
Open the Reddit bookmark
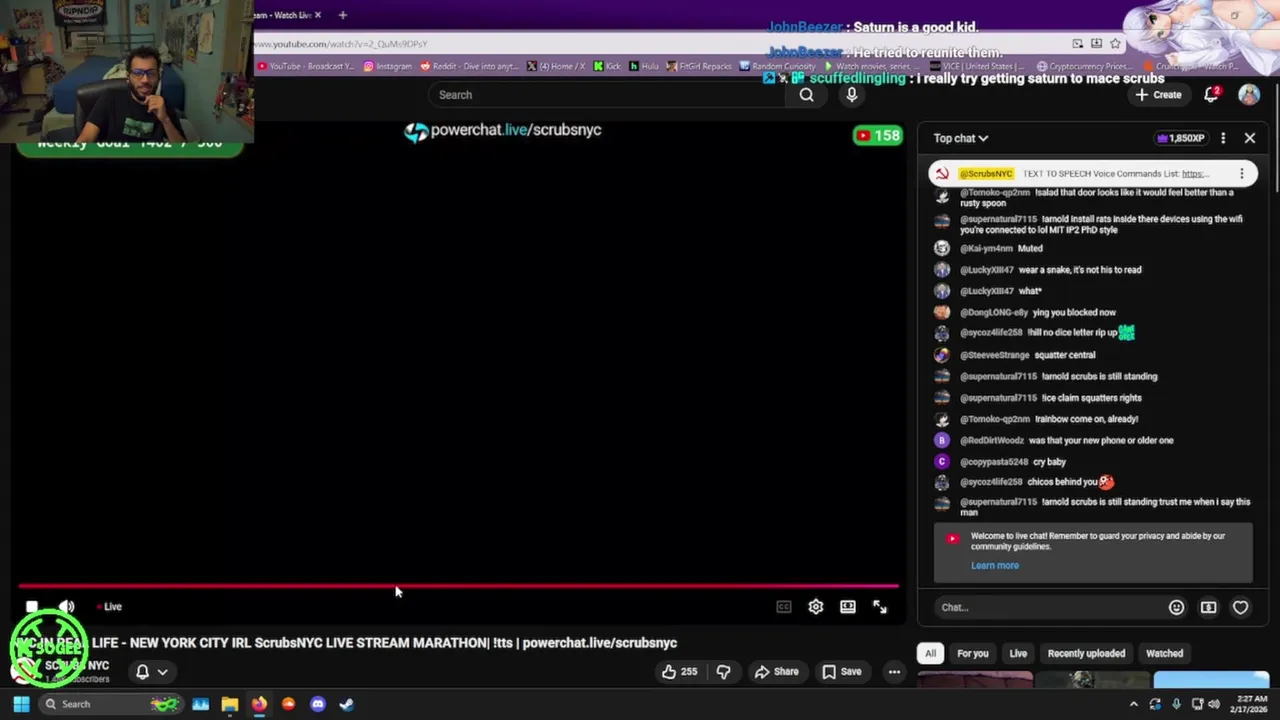[x=469, y=66]
